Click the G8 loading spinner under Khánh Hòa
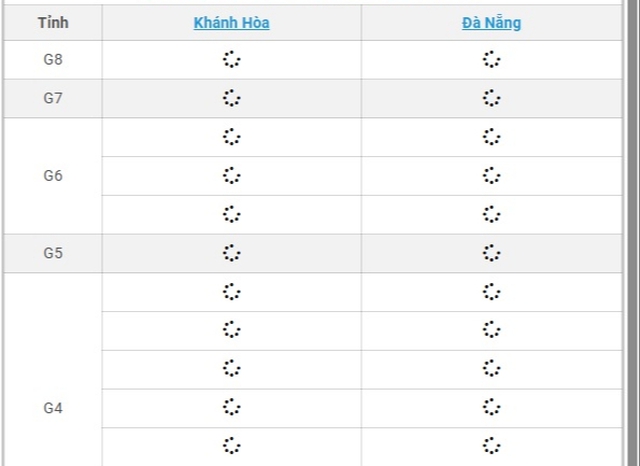 (232, 59)
